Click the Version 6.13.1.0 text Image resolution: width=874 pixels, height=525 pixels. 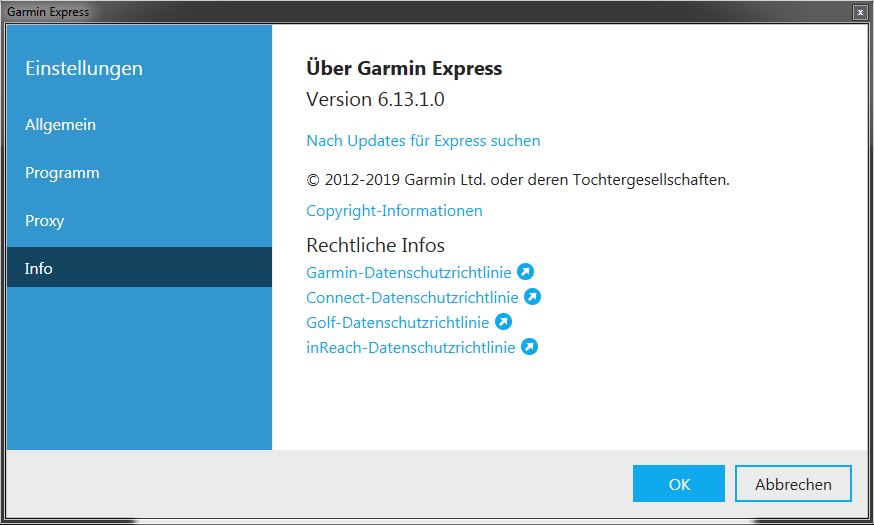pyautogui.click(x=375, y=100)
